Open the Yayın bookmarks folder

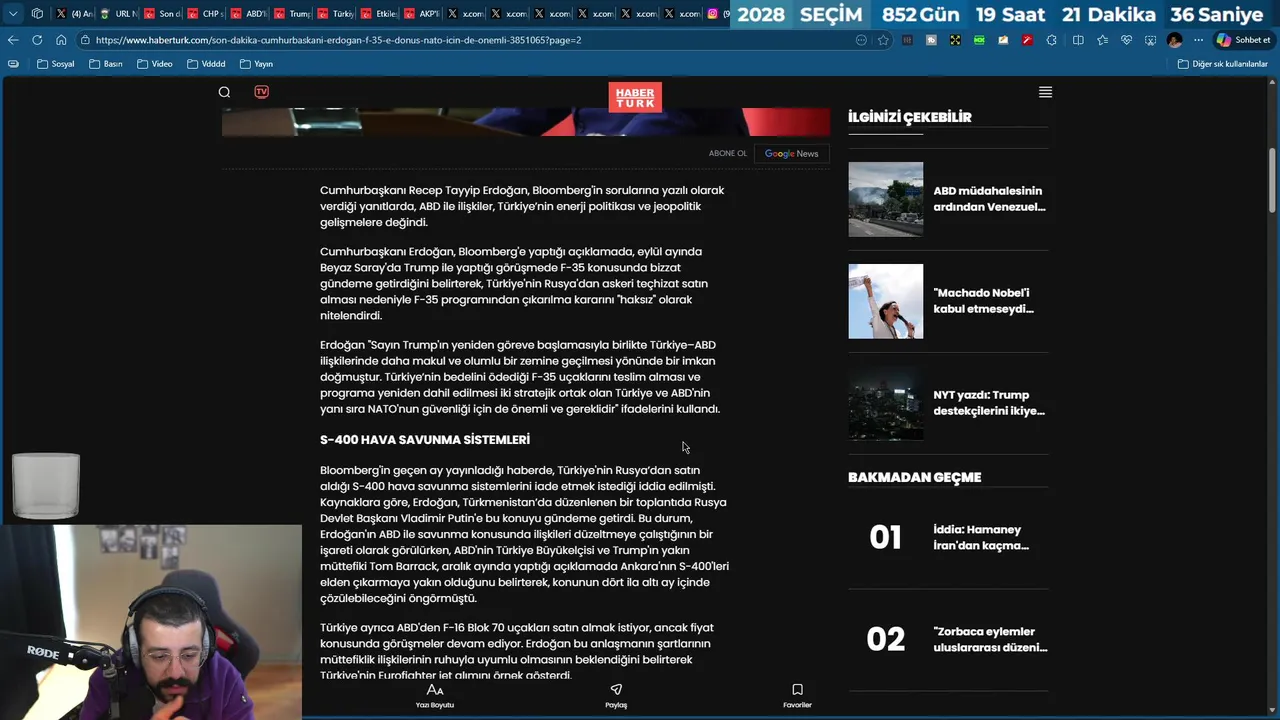pyautogui.click(x=257, y=64)
